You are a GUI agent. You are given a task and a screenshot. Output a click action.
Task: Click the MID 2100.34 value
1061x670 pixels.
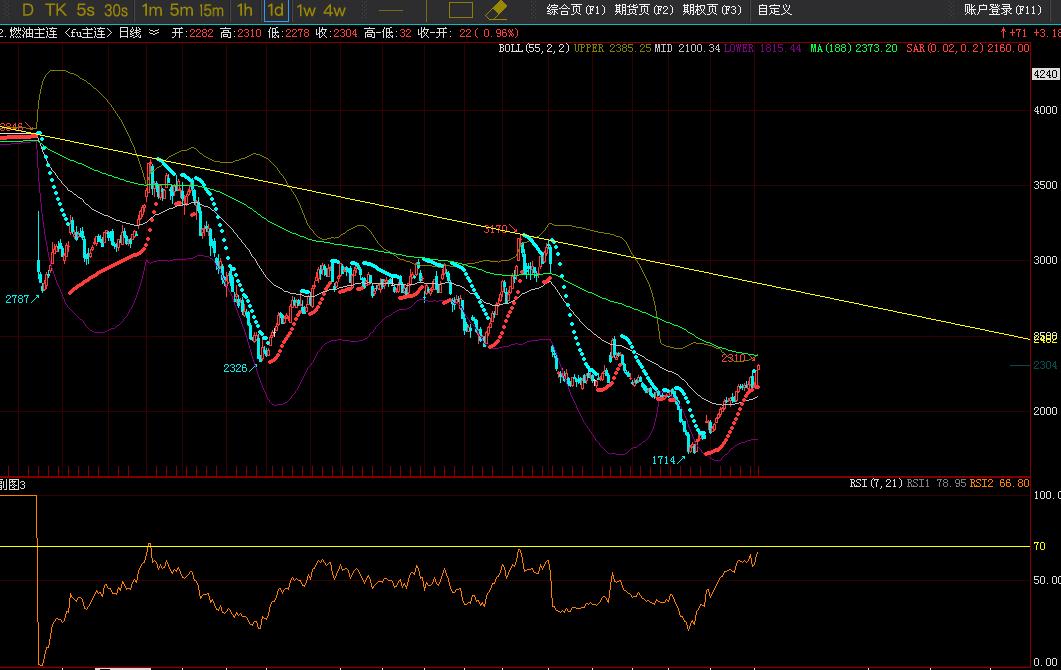[x=687, y=48]
